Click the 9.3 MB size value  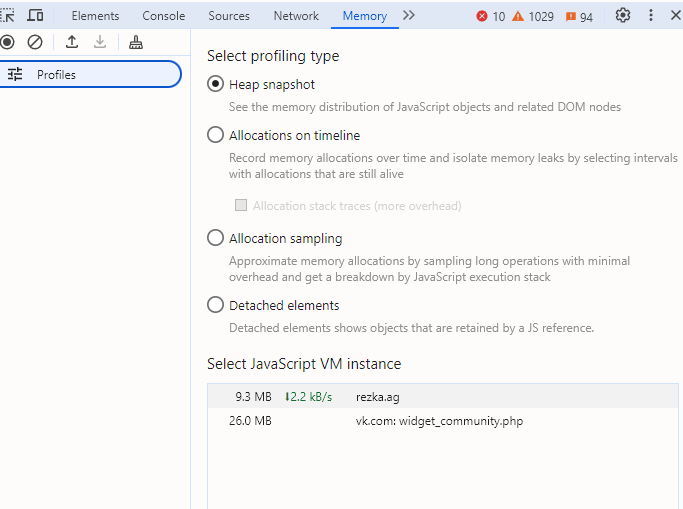[254, 397]
